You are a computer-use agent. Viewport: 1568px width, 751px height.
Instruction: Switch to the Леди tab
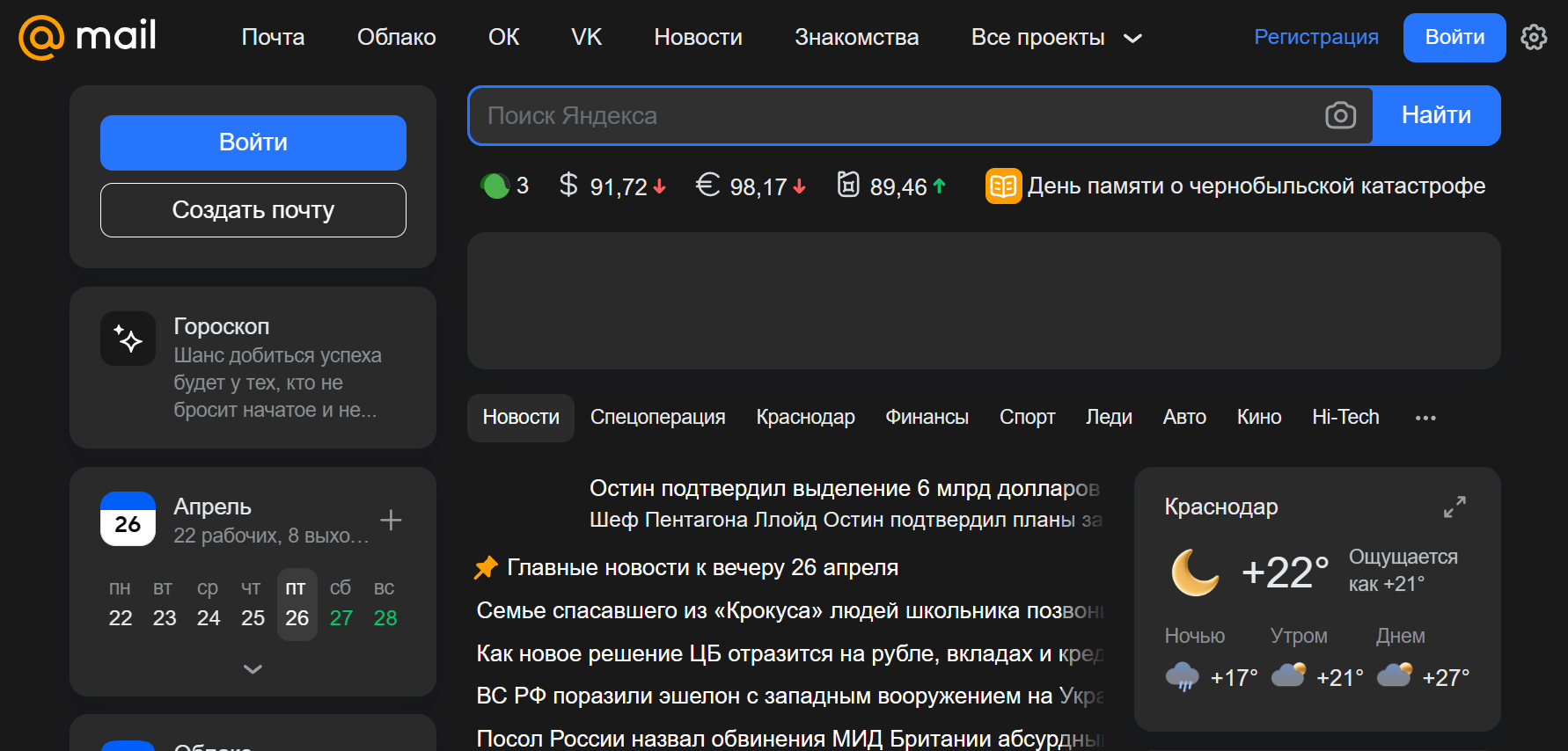click(1109, 418)
